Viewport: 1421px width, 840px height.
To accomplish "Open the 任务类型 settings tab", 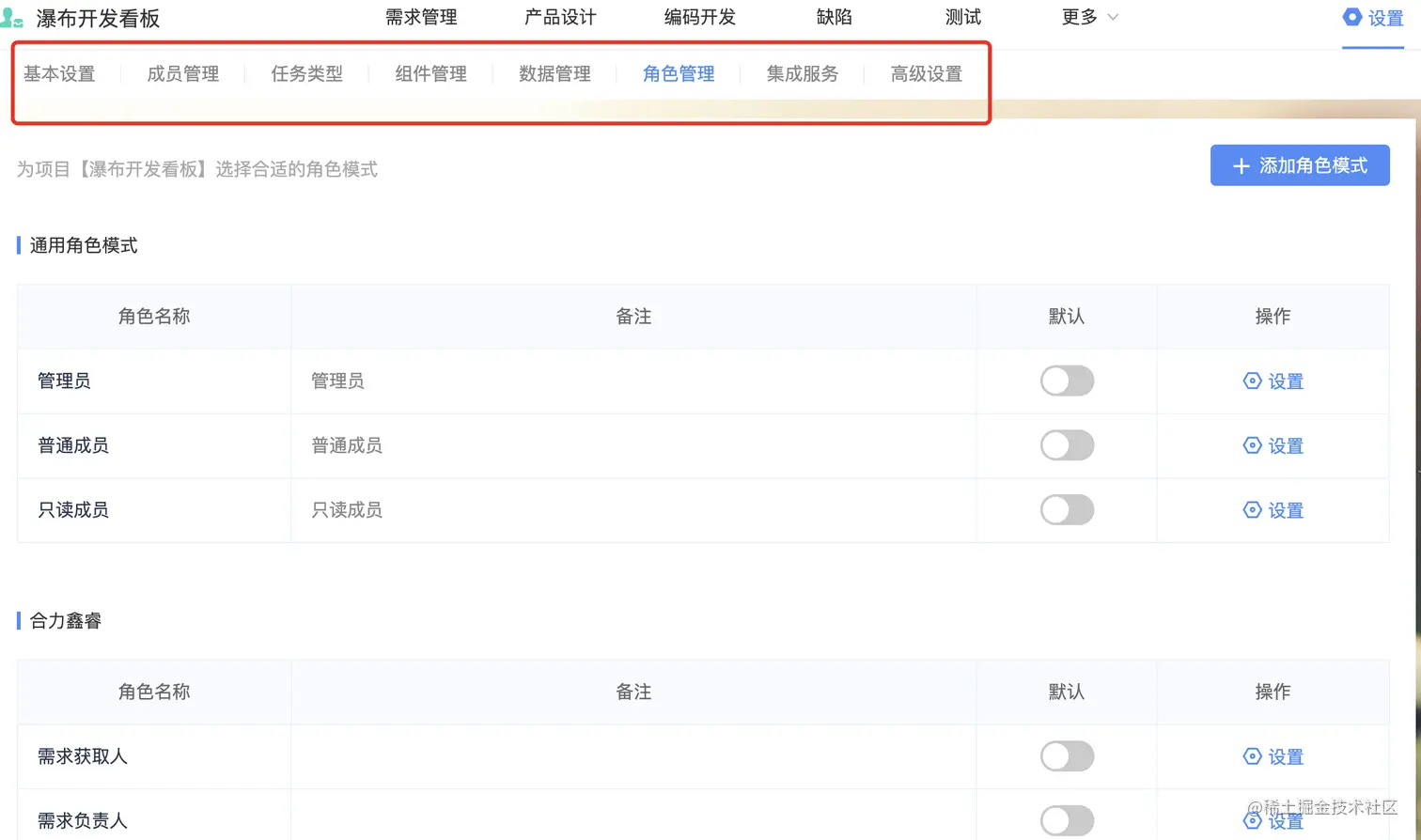I will click(306, 74).
